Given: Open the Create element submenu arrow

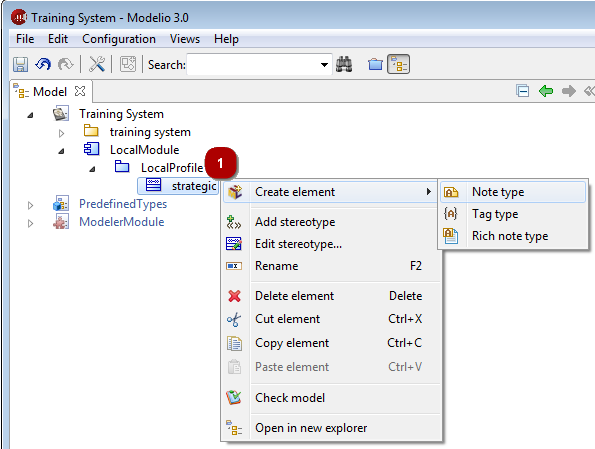Looking at the screenshot, I should (429, 191).
